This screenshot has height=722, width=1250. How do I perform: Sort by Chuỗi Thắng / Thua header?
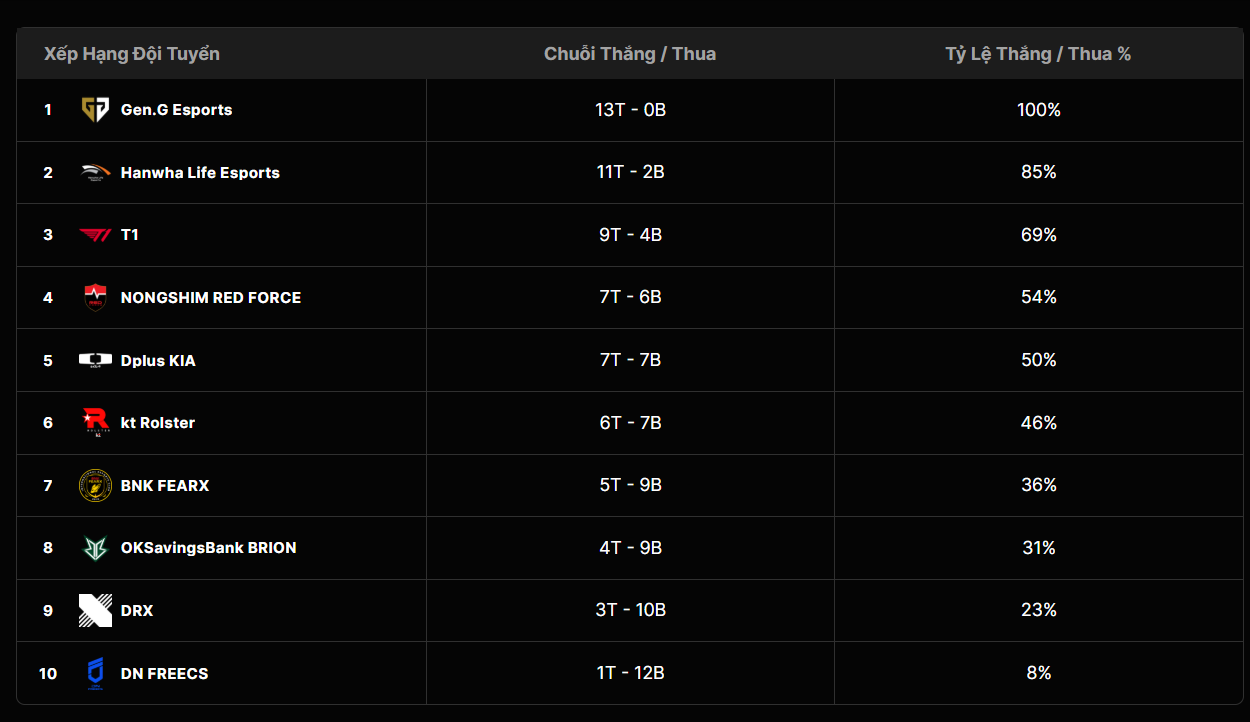tap(630, 54)
